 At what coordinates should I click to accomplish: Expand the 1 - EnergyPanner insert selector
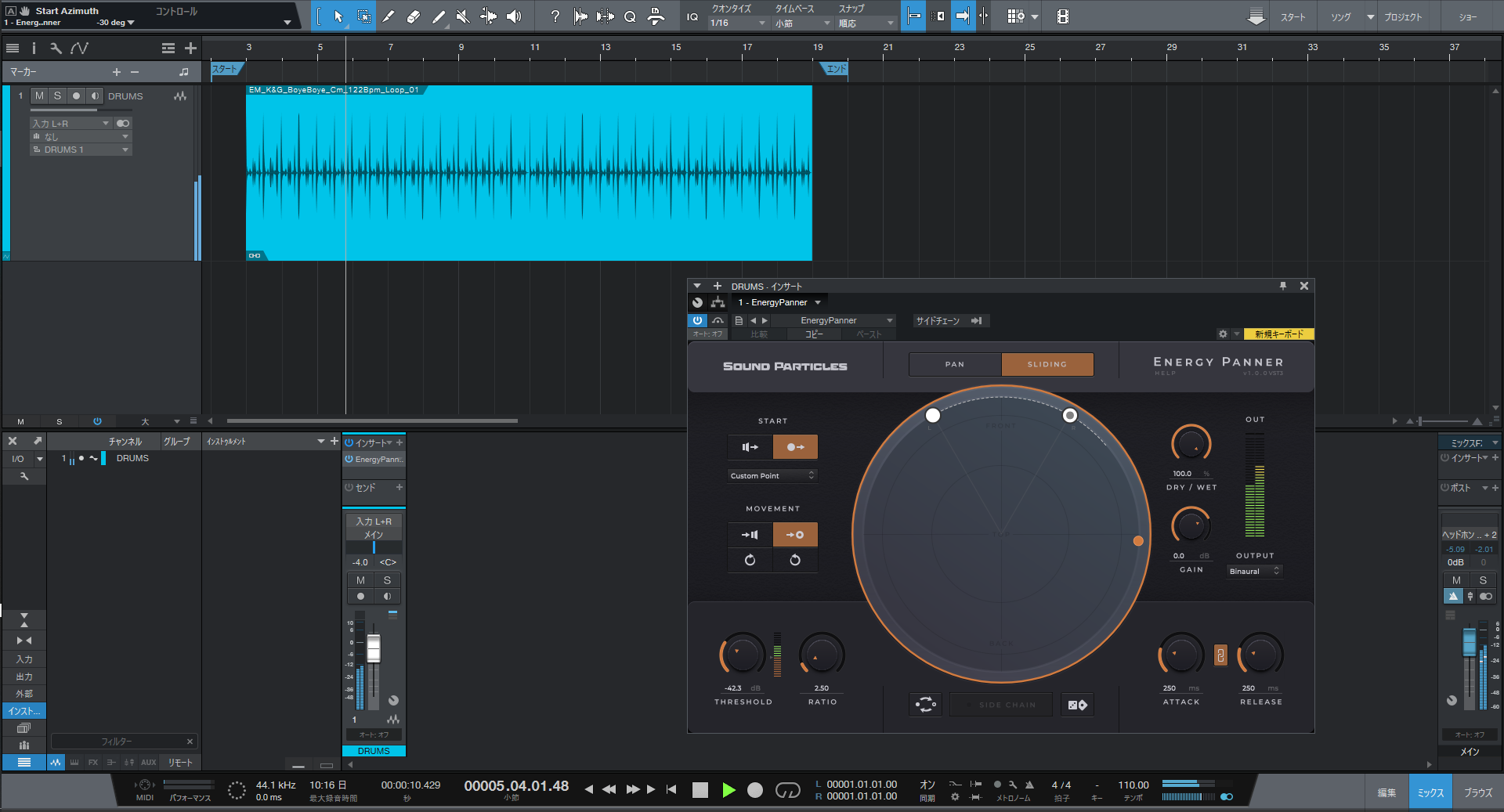779,302
